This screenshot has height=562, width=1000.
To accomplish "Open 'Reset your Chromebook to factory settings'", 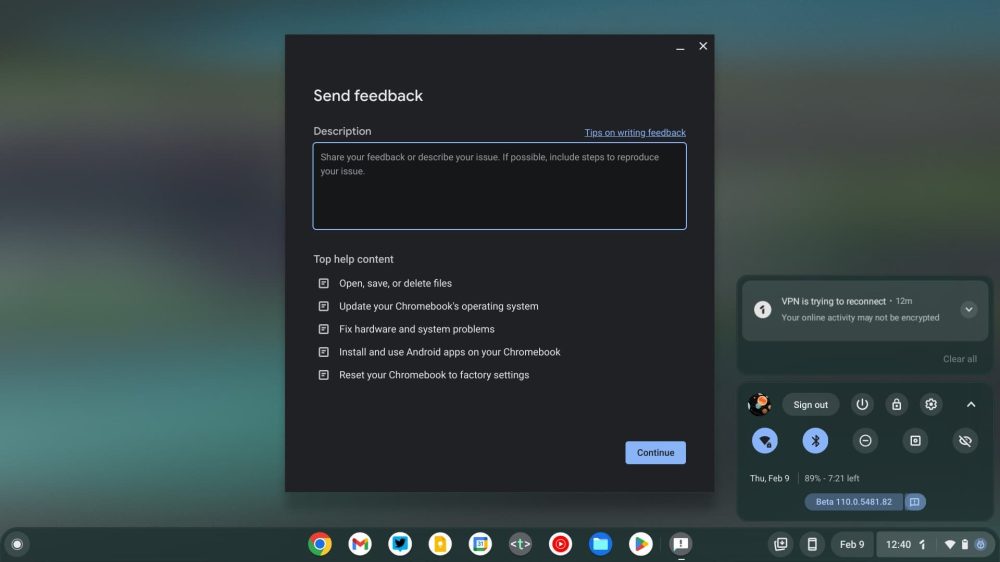I will point(433,375).
